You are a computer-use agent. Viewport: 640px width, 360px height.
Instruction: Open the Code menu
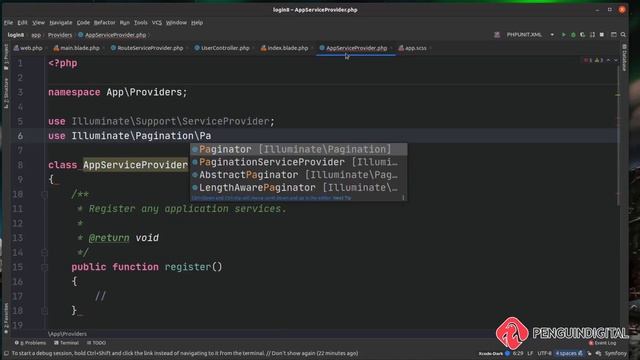(x=83, y=22)
